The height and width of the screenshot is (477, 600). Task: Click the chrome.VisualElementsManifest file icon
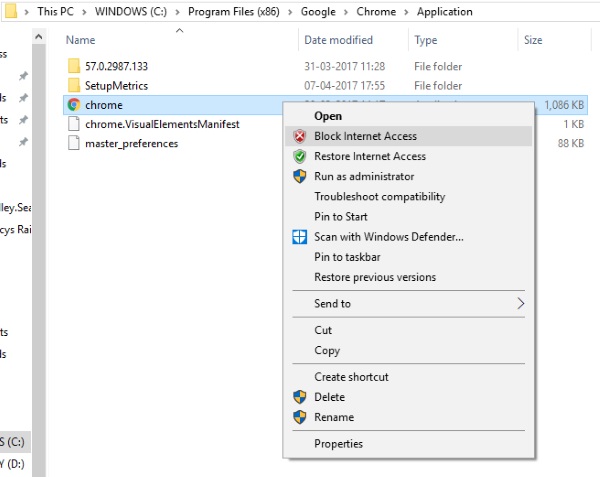(73, 124)
